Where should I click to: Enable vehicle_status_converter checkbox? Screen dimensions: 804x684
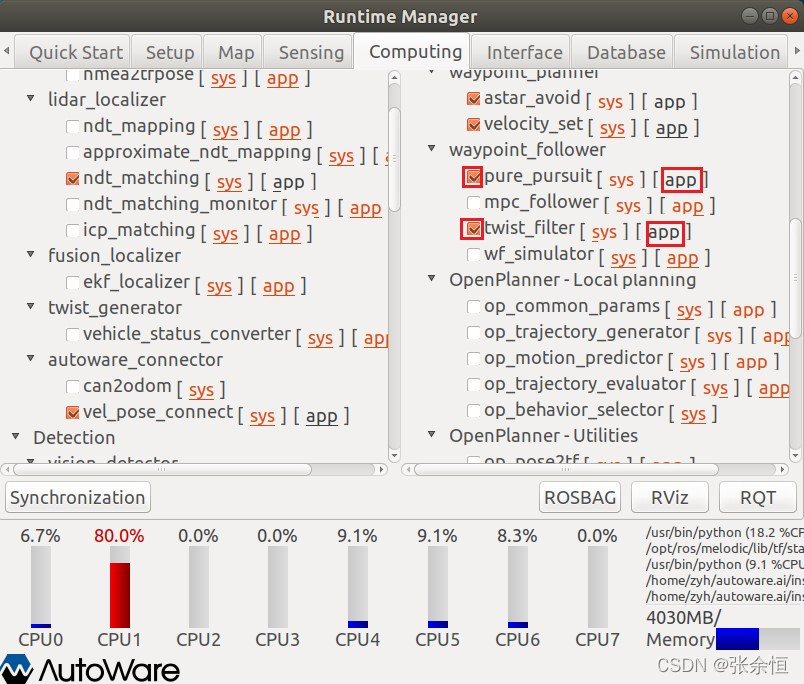[x=73, y=335]
